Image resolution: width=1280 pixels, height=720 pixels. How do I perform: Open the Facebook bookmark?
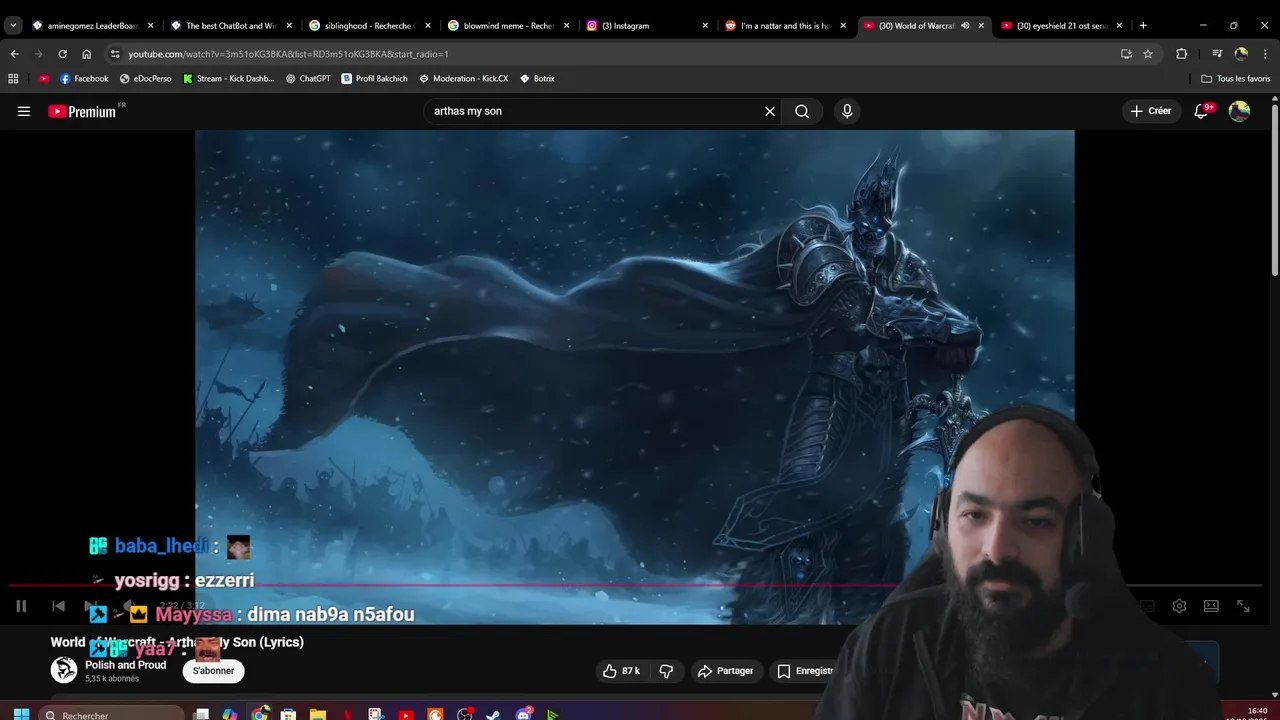click(x=84, y=78)
